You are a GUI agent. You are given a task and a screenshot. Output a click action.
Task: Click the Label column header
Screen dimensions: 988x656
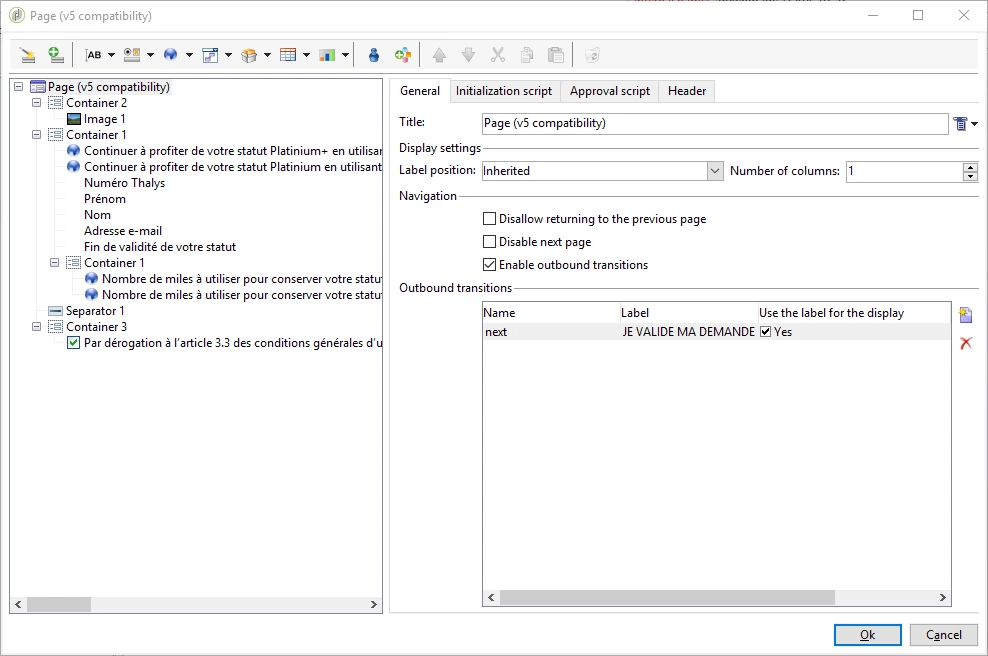[689, 313]
